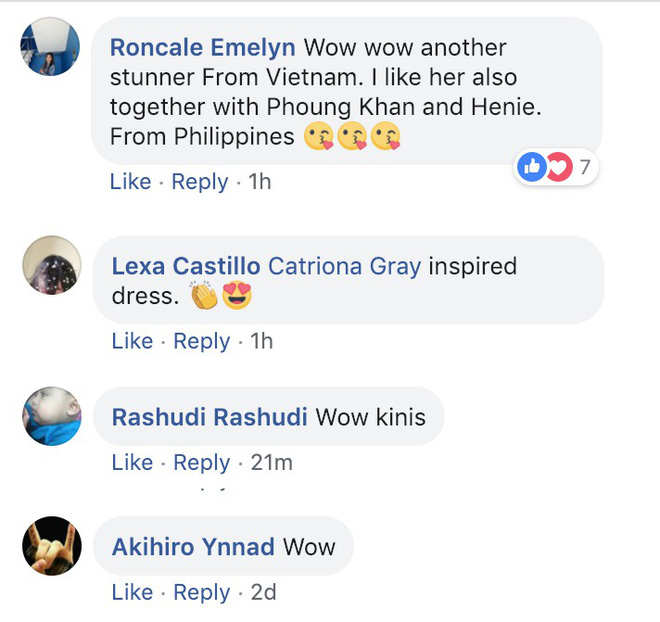Open Roncale Emelyn's profile name link
660x622 pixels.
(203, 47)
